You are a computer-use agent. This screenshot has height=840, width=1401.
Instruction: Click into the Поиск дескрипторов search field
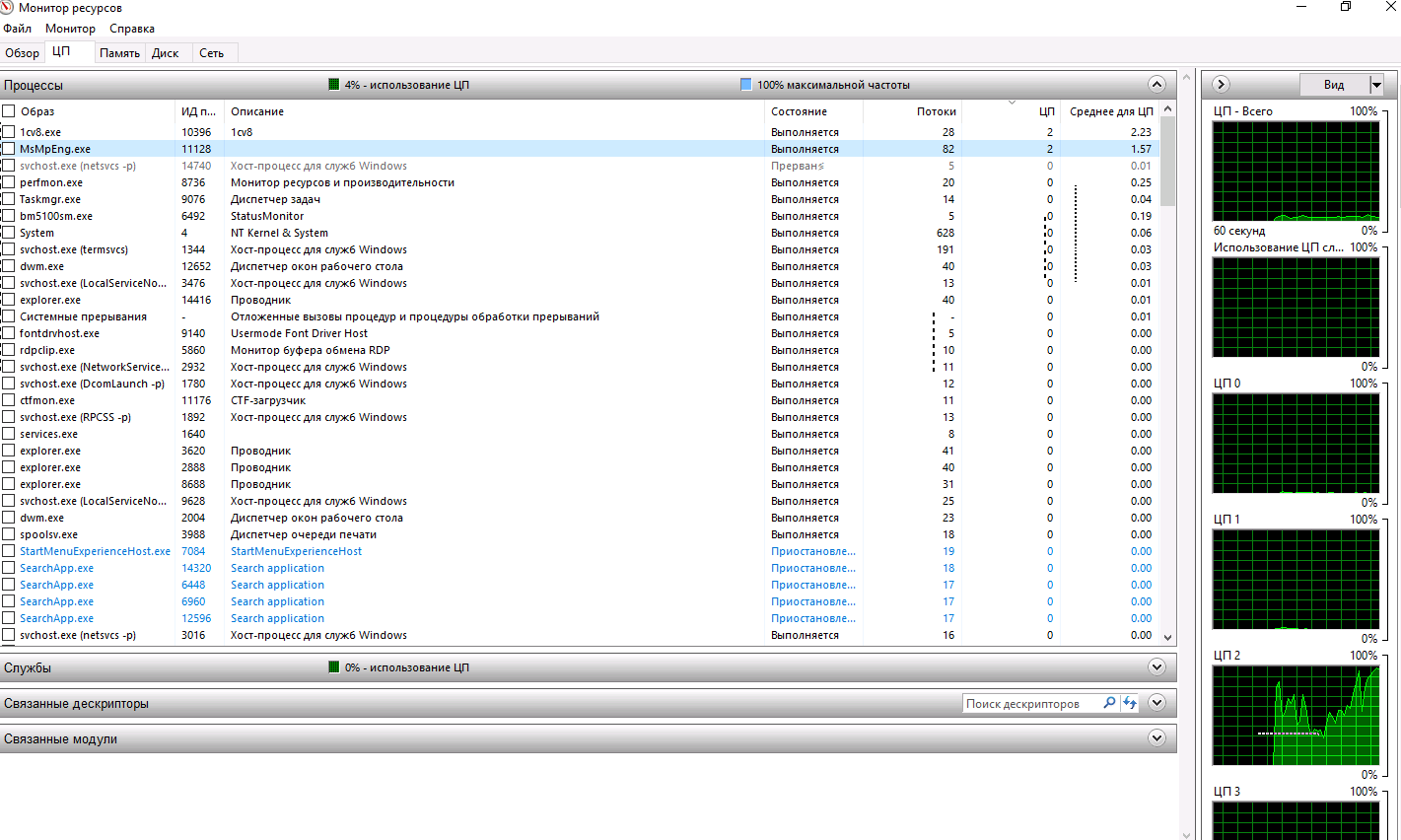(x=1031, y=703)
